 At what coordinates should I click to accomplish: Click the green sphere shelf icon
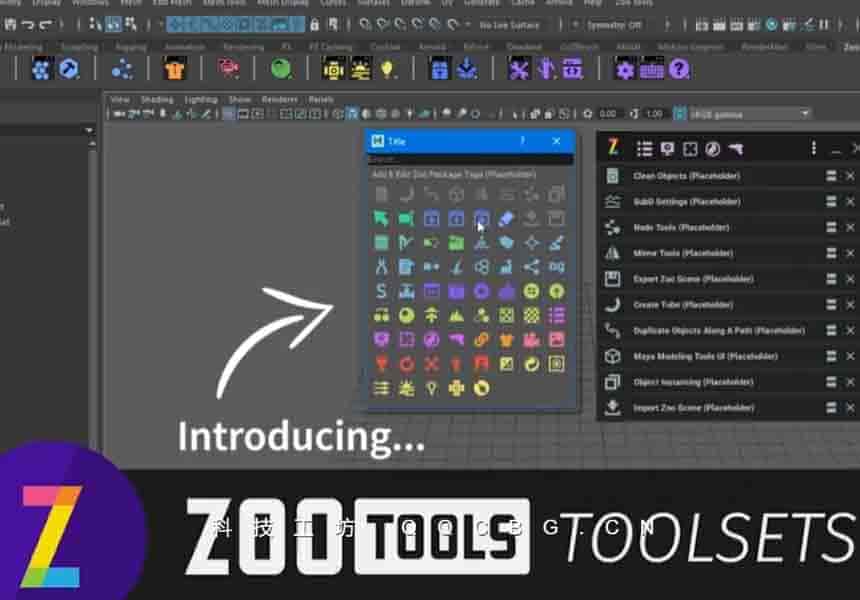pyautogui.click(x=281, y=69)
